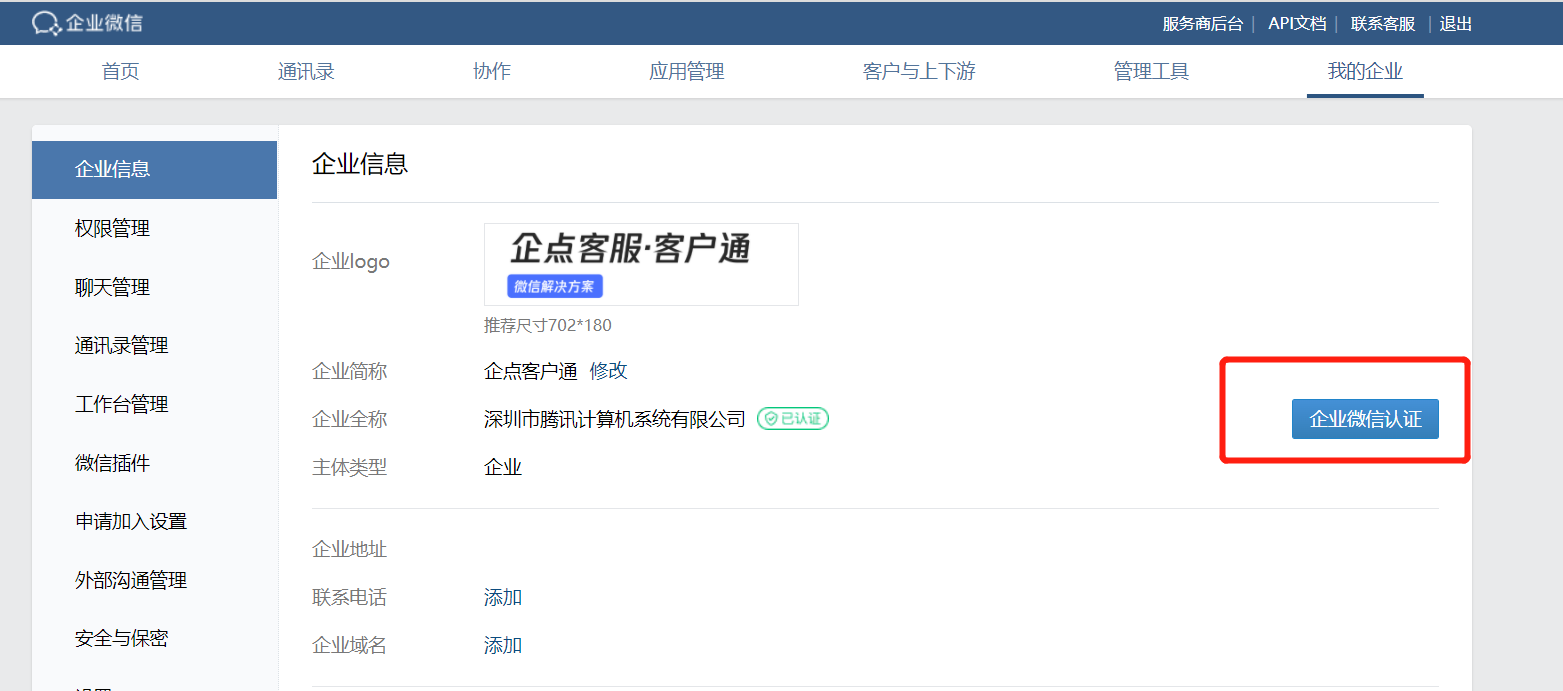Click 联系客服 in the header
The height and width of the screenshot is (691, 1563).
pos(1383,24)
